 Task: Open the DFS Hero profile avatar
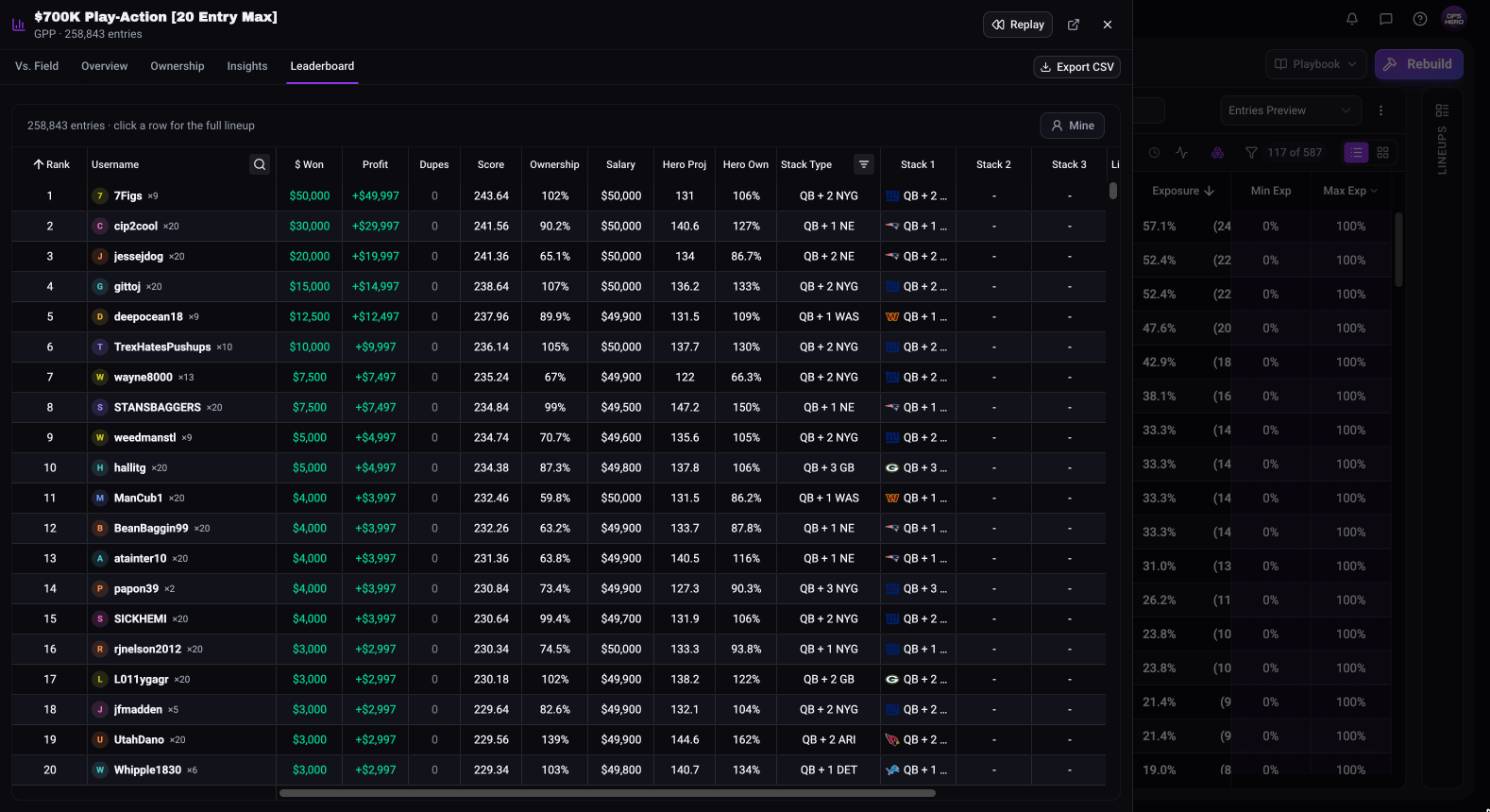pos(1454,19)
